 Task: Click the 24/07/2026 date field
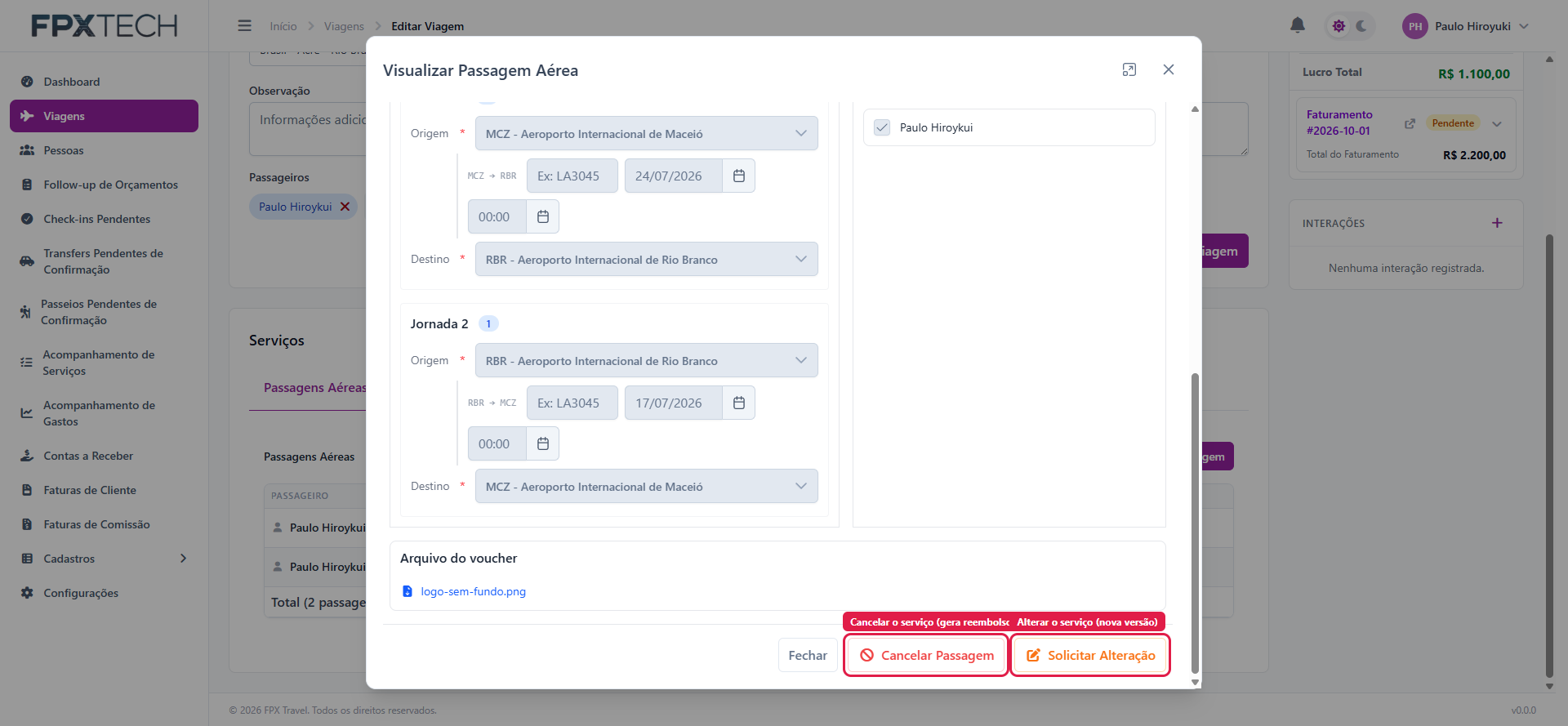(x=674, y=176)
